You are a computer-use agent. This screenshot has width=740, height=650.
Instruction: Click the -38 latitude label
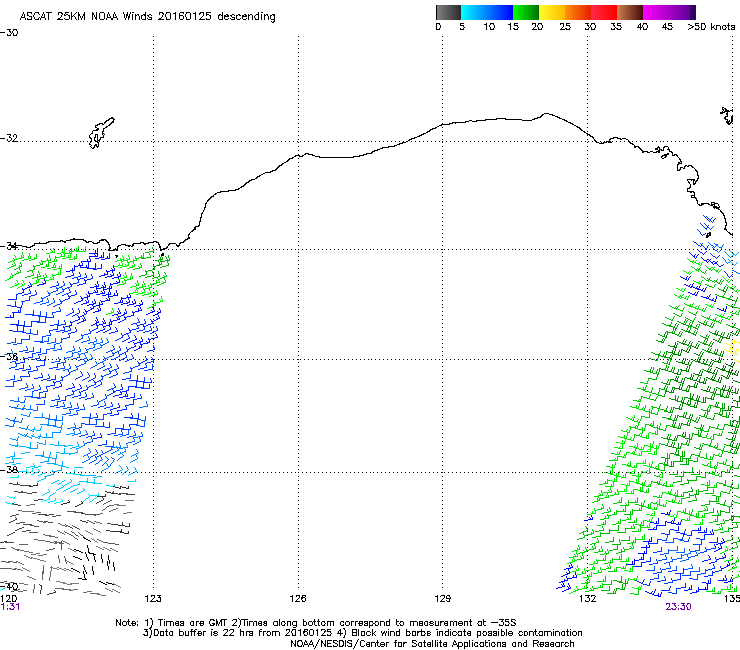[x=9, y=470]
